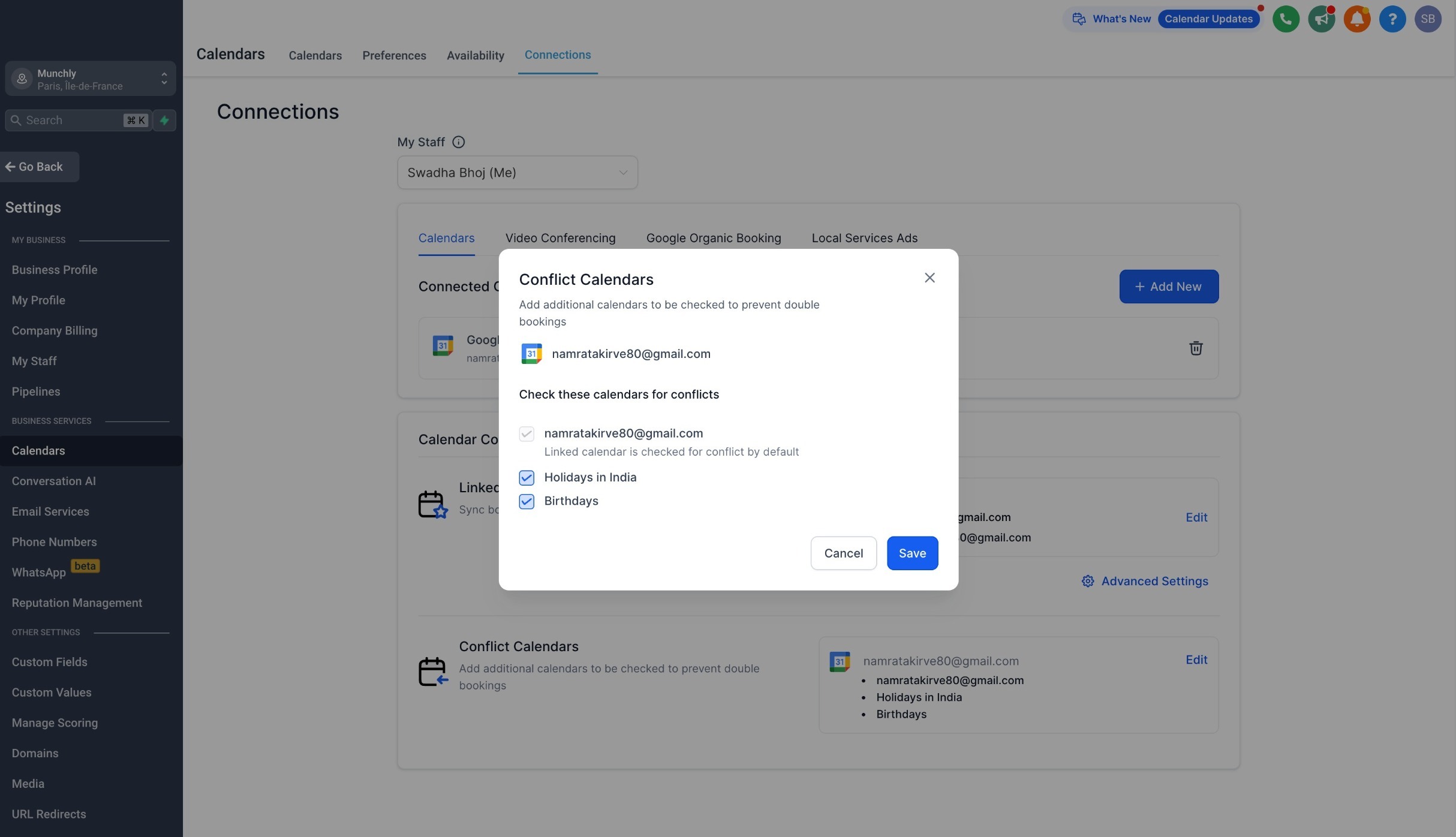Image resolution: width=1456 pixels, height=837 pixels.
Task: Click the question mark help icon
Action: (x=1392, y=19)
